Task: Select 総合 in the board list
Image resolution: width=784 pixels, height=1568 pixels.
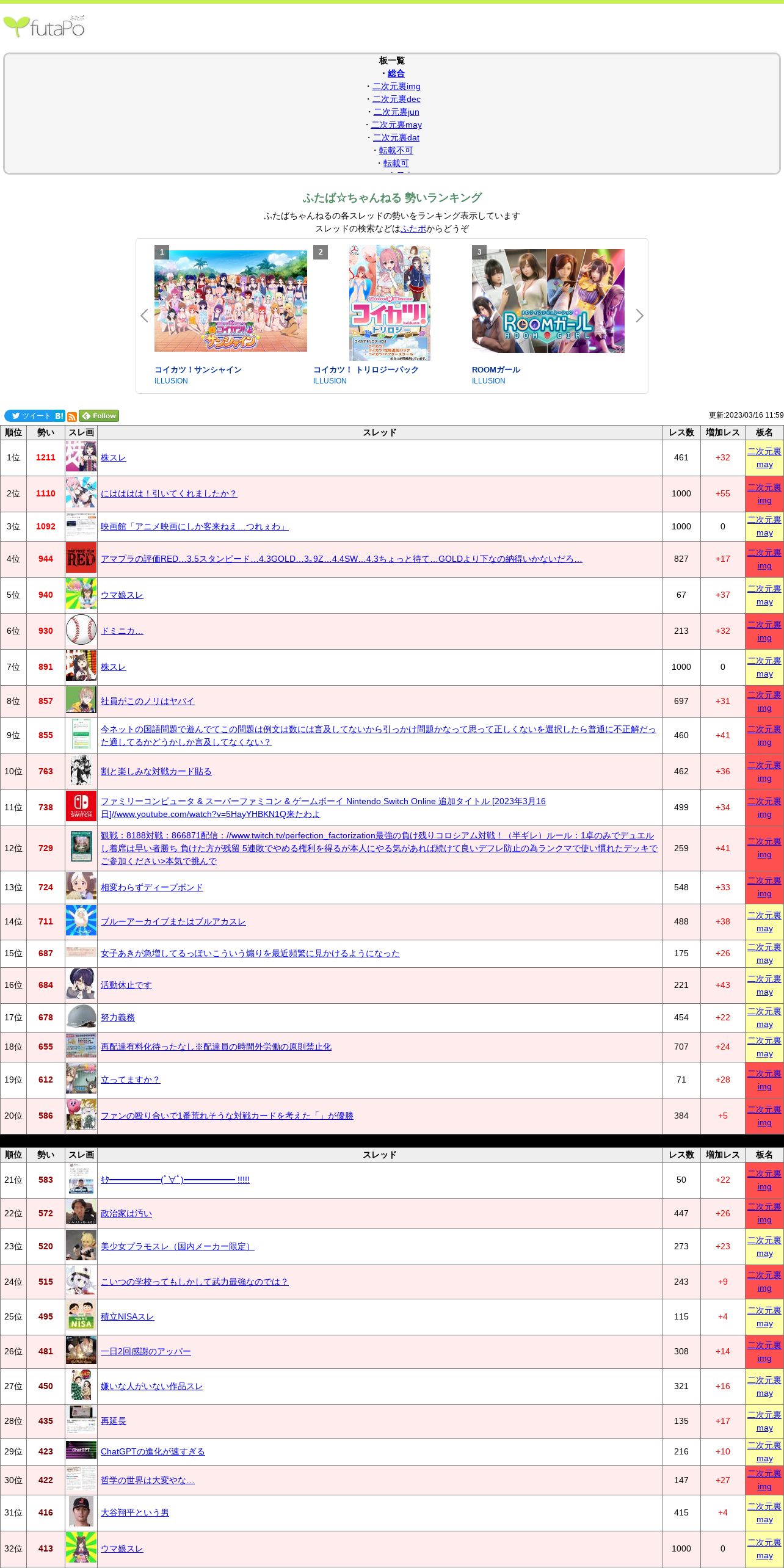Action: (x=396, y=73)
